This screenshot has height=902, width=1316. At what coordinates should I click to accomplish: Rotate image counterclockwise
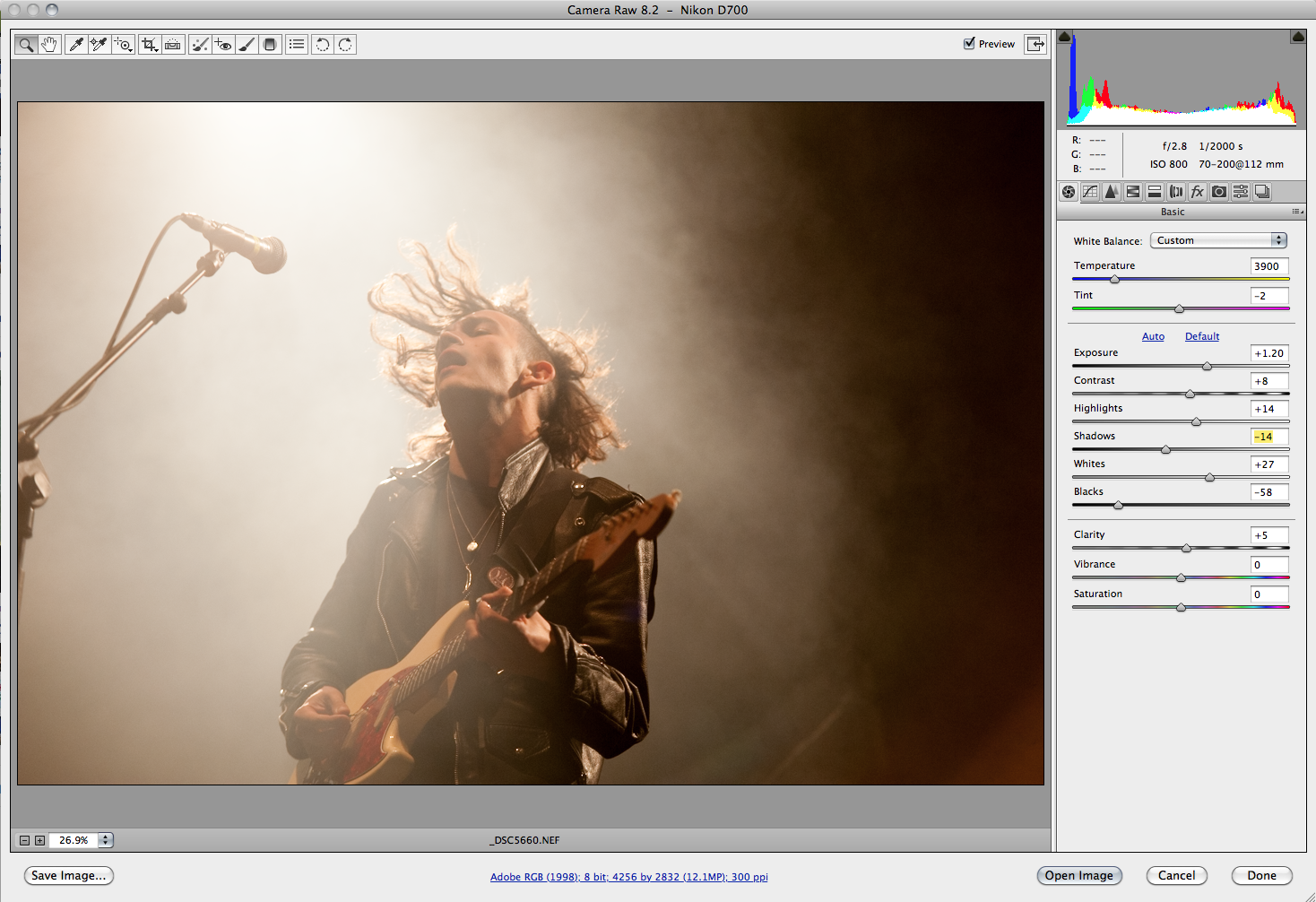[323, 44]
